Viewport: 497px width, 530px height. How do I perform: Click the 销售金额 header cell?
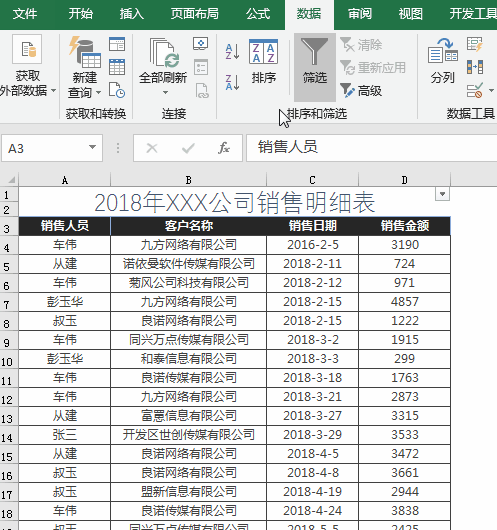[404, 226]
